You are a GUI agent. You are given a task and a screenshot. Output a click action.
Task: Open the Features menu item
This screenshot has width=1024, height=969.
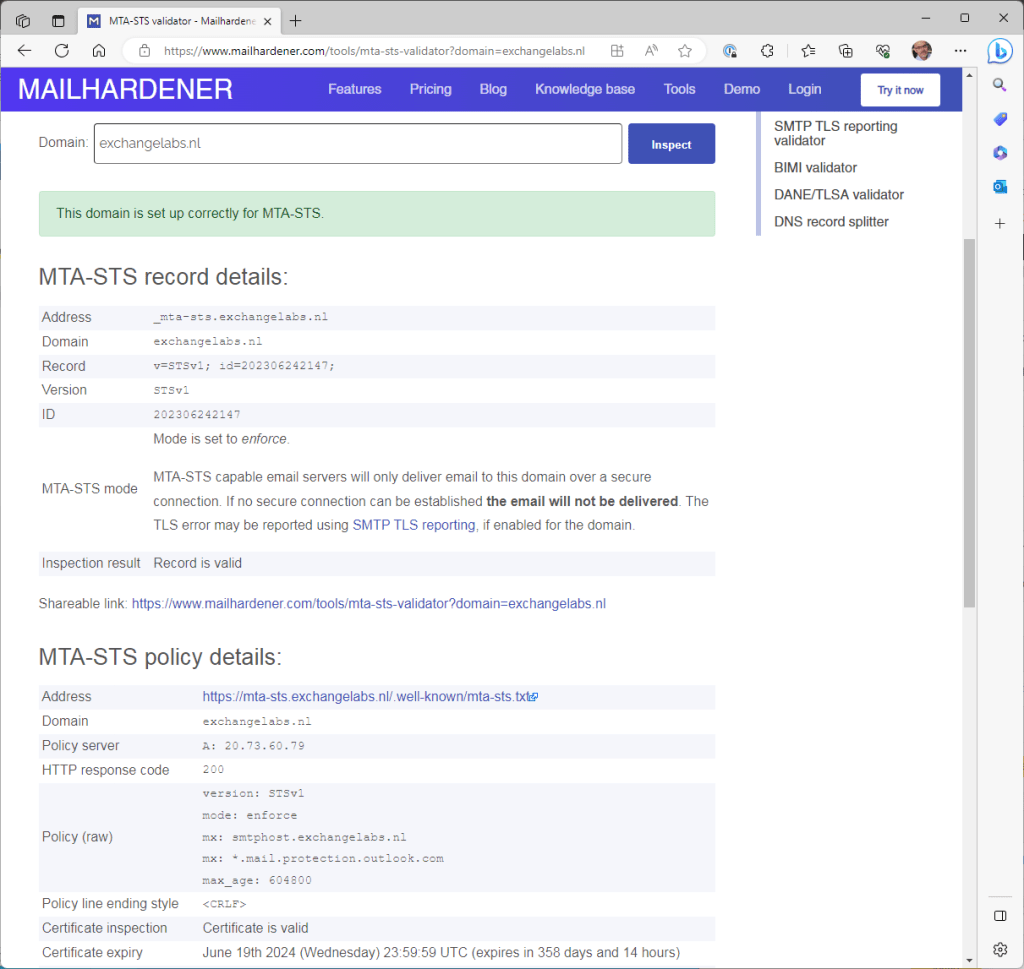point(354,89)
